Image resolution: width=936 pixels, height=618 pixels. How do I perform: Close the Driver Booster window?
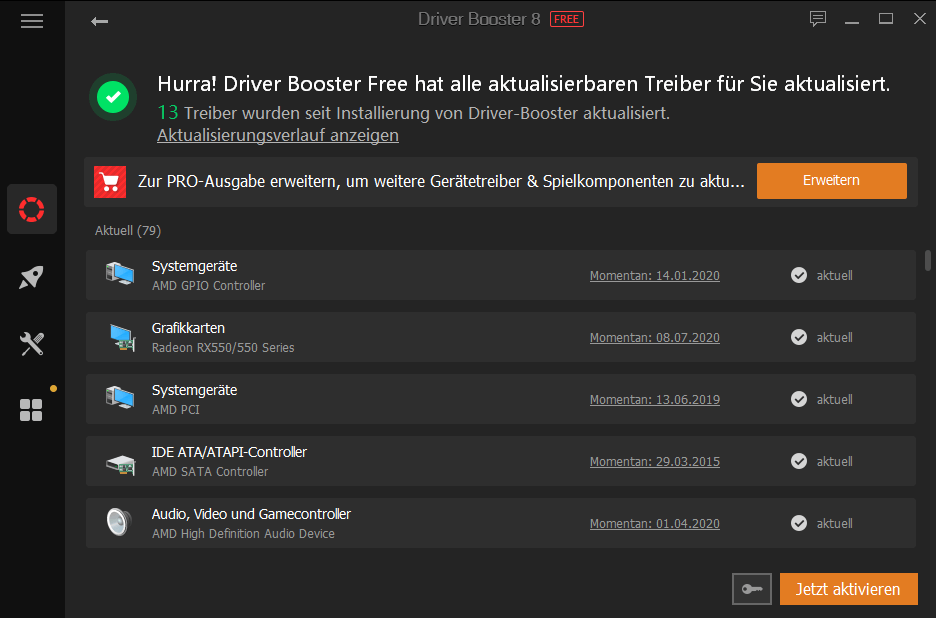(x=920, y=19)
